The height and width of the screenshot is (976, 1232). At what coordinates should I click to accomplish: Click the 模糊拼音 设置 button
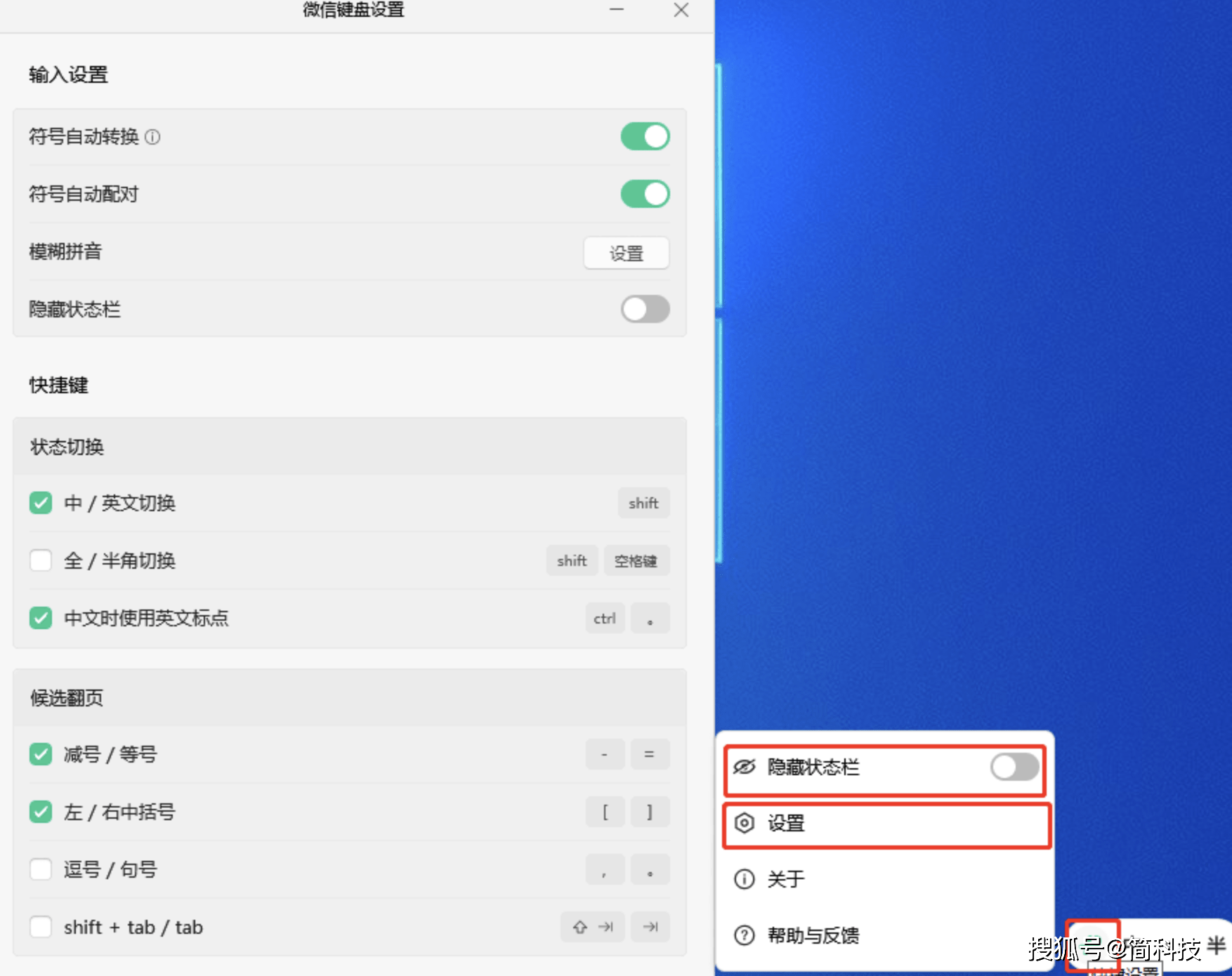pyautogui.click(x=627, y=253)
